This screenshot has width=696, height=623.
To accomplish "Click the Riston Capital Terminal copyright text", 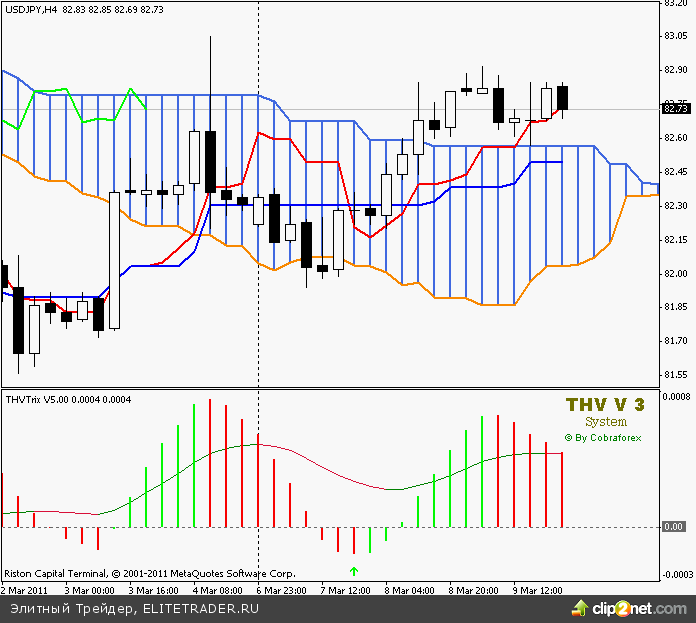I will 150,574.
